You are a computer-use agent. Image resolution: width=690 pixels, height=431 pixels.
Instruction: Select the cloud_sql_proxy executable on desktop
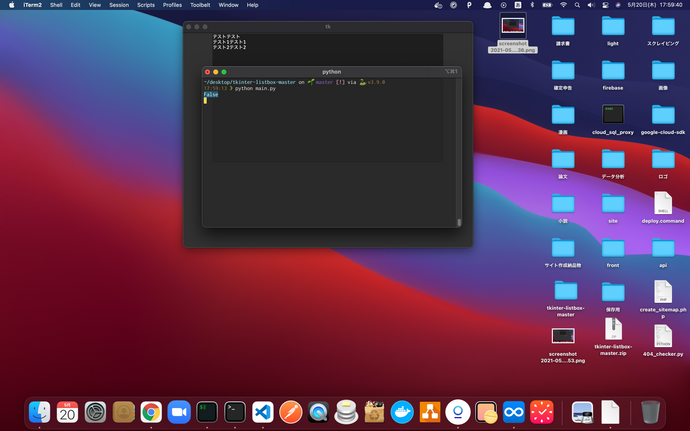point(613,119)
